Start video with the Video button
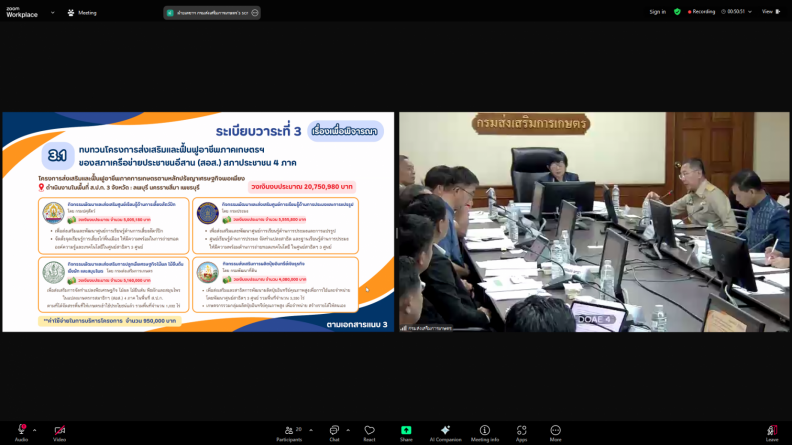This screenshot has height=445, width=792. click(x=60, y=432)
